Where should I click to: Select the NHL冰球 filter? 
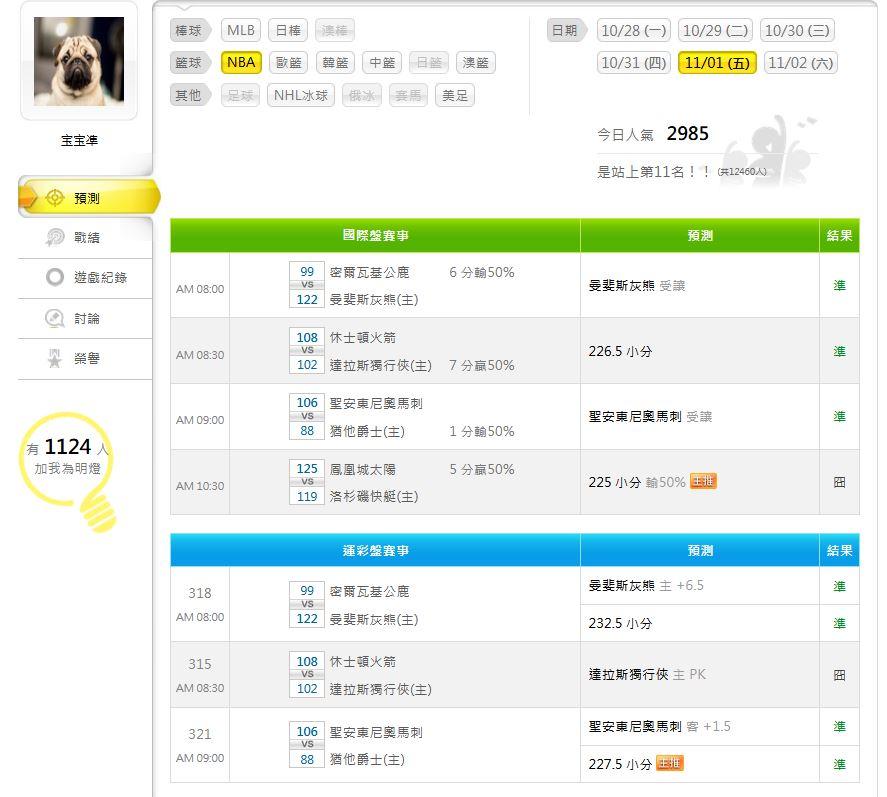point(301,95)
